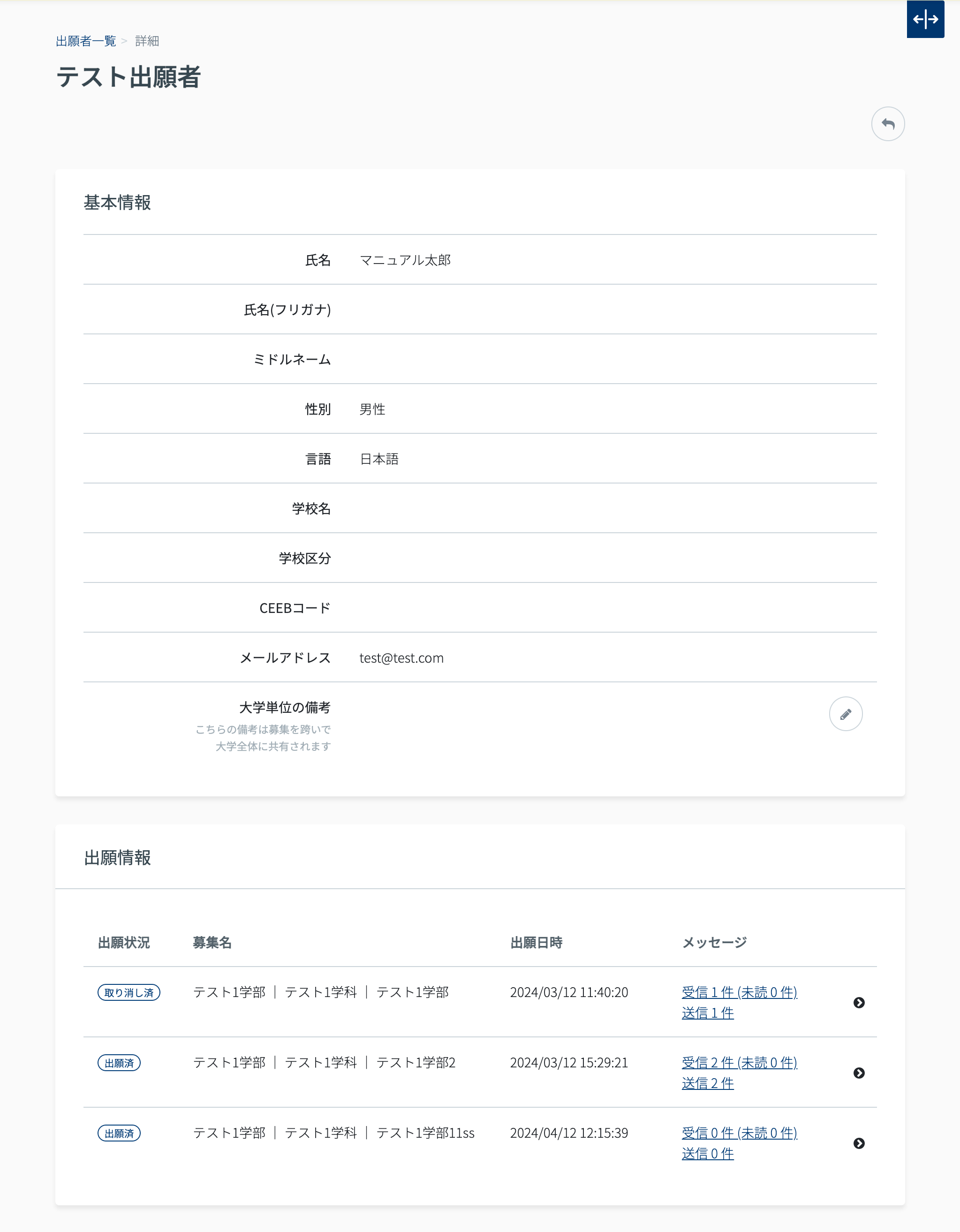The width and height of the screenshot is (960, 1232).
Task: Go to 出願者一覧 breadcrumb link
Action: tap(86, 41)
